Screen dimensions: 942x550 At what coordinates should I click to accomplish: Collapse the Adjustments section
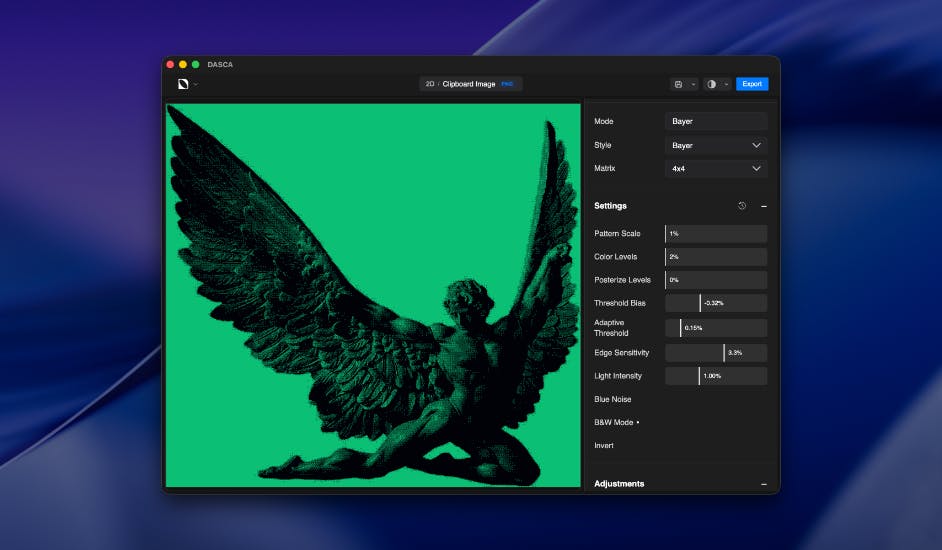click(764, 484)
